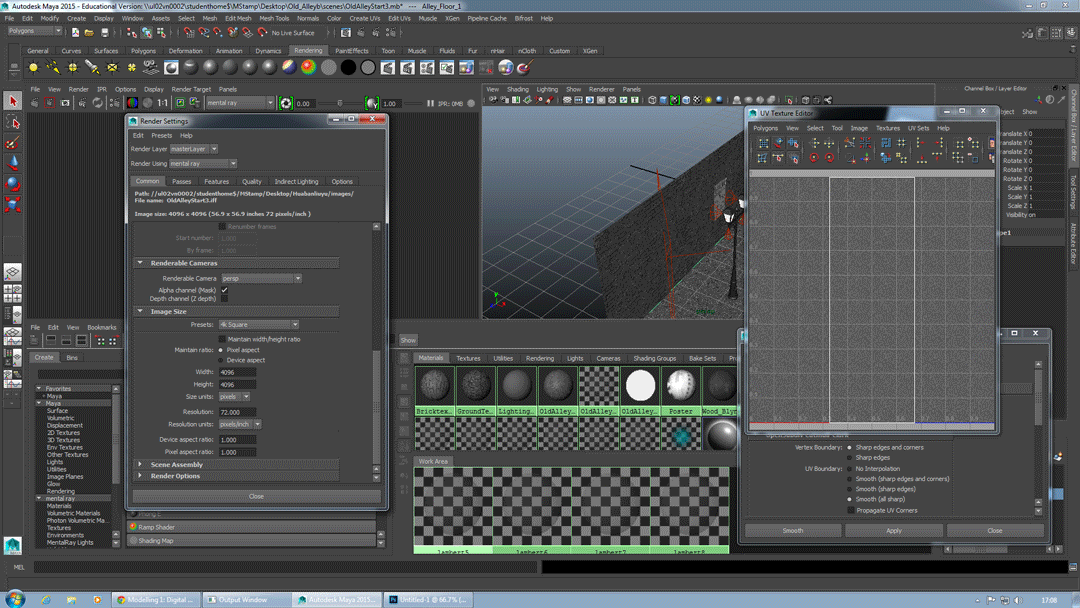Open the Create UVs menu

(x=364, y=19)
